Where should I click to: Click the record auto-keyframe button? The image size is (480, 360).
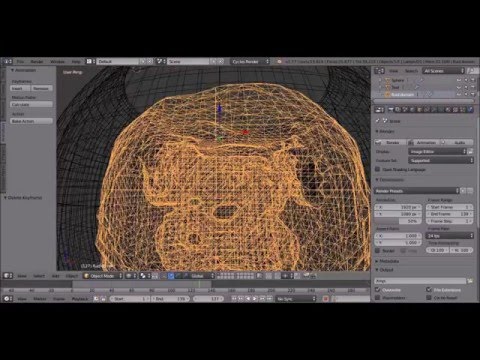tap(326, 299)
